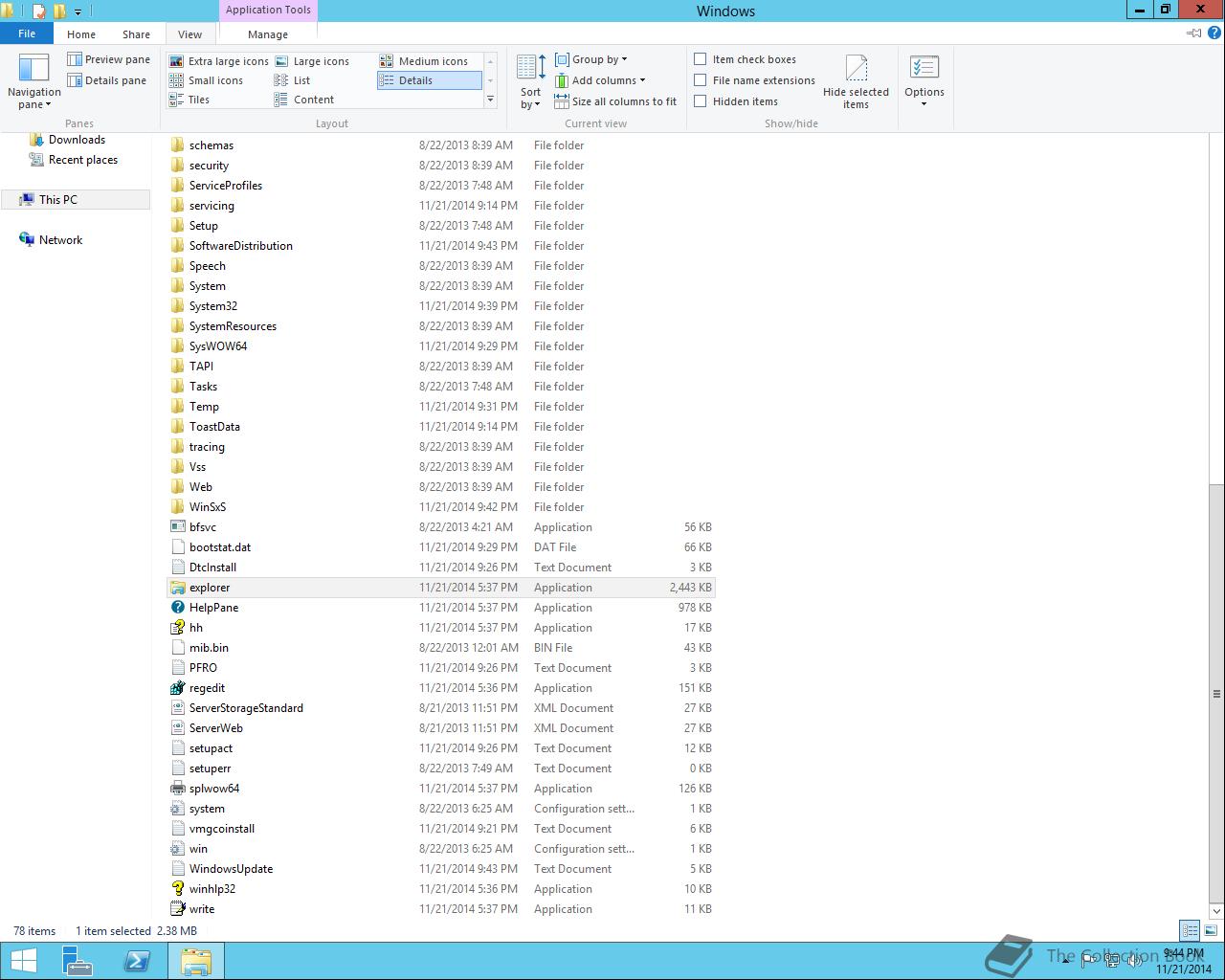Switch to Tiles layout
This screenshot has height=980, width=1225.
coord(189,100)
